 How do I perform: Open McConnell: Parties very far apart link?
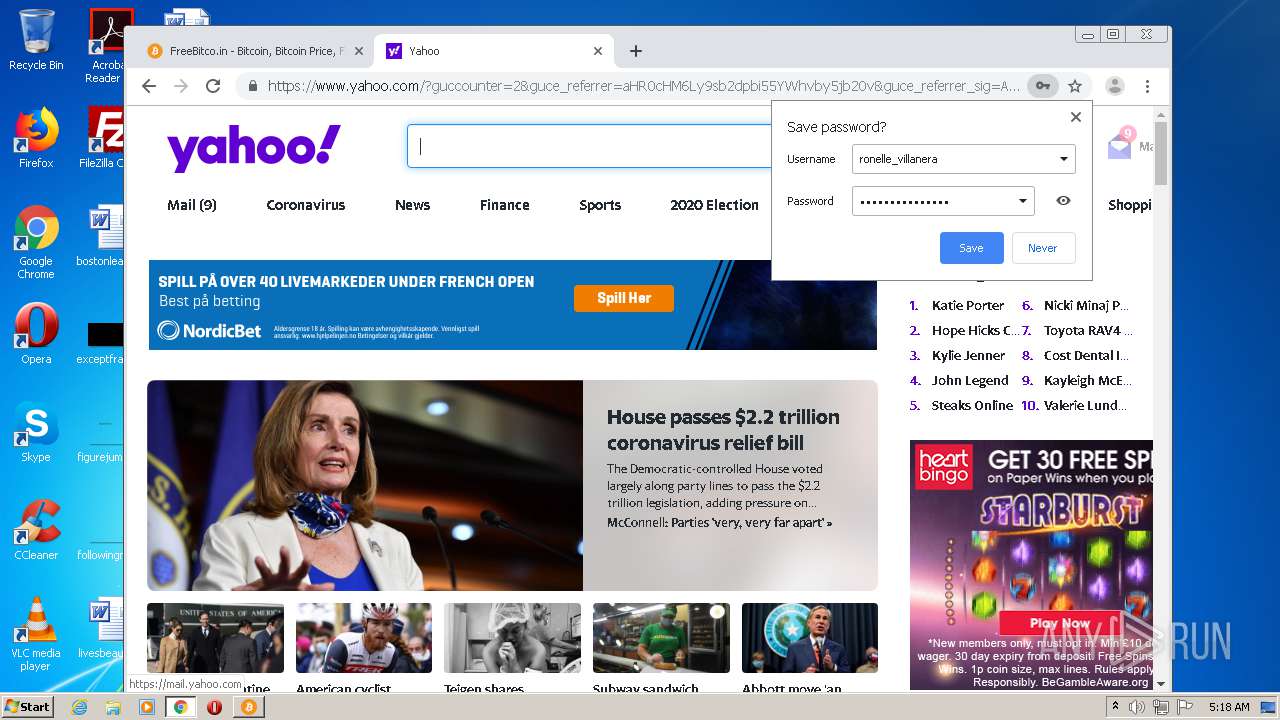pyautogui.click(x=719, y=523)
